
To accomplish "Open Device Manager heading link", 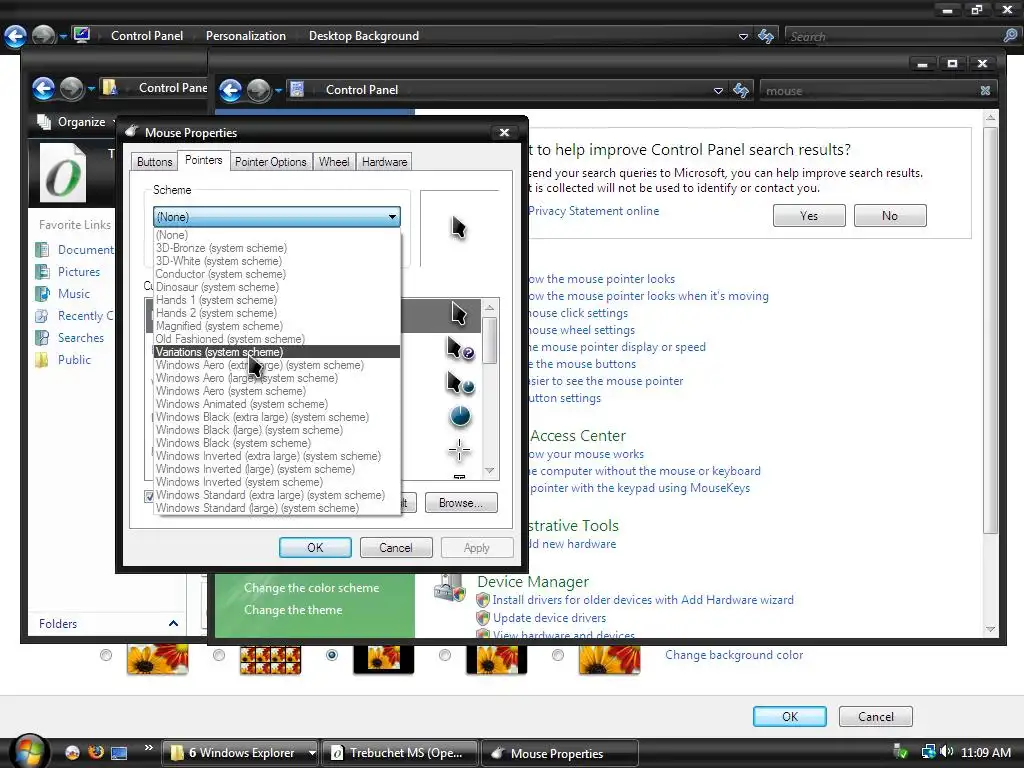I will [x=533, y=581].
